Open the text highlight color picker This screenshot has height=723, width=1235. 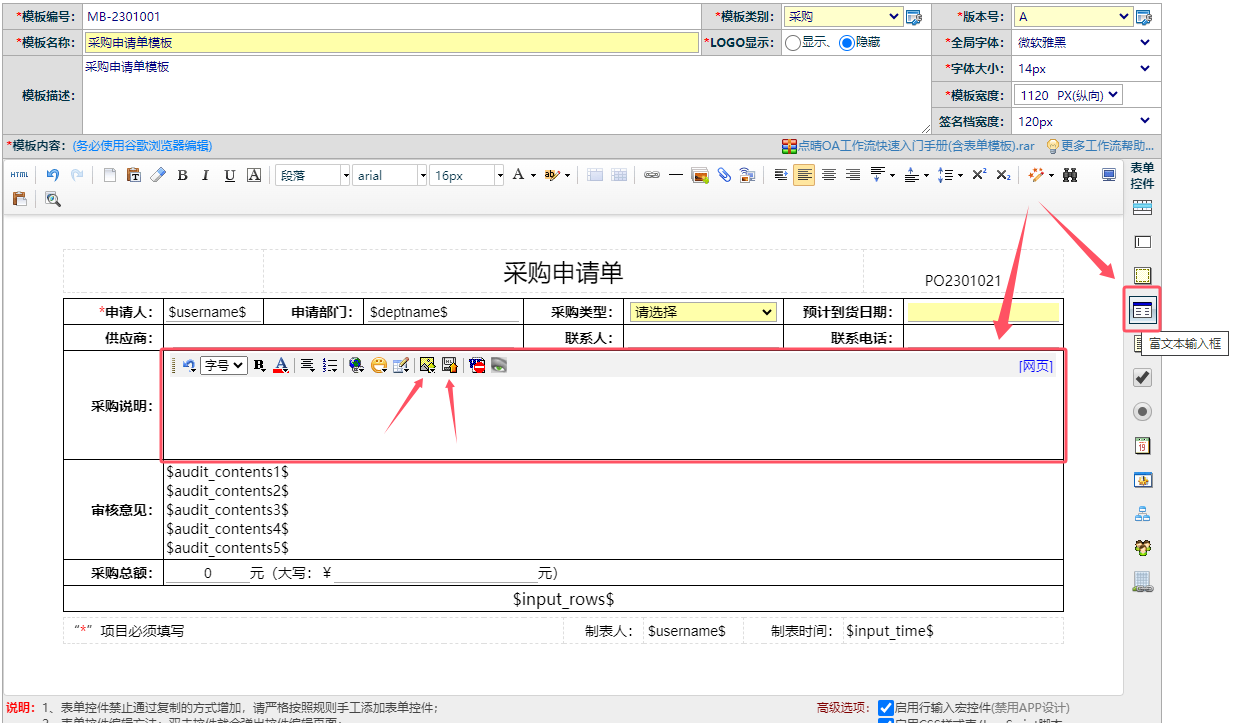click(556, 175)
